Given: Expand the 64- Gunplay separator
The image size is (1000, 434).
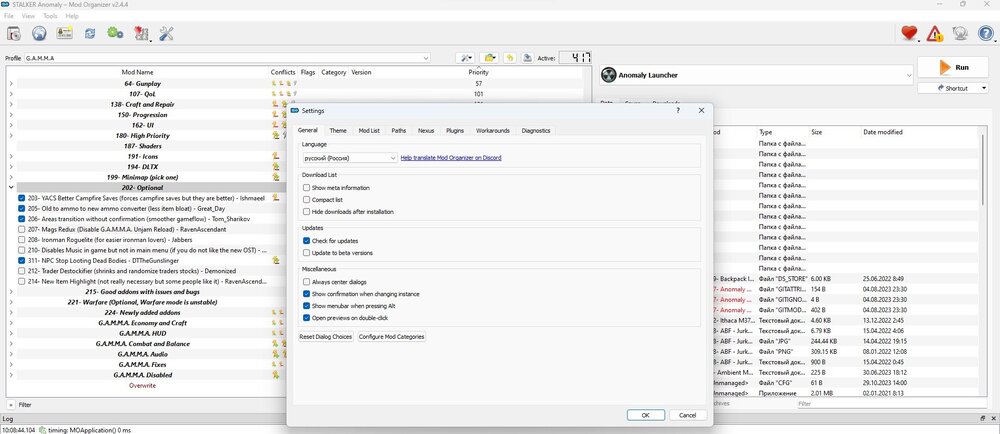Looking at the screenshot, I should tap(11, 84).
